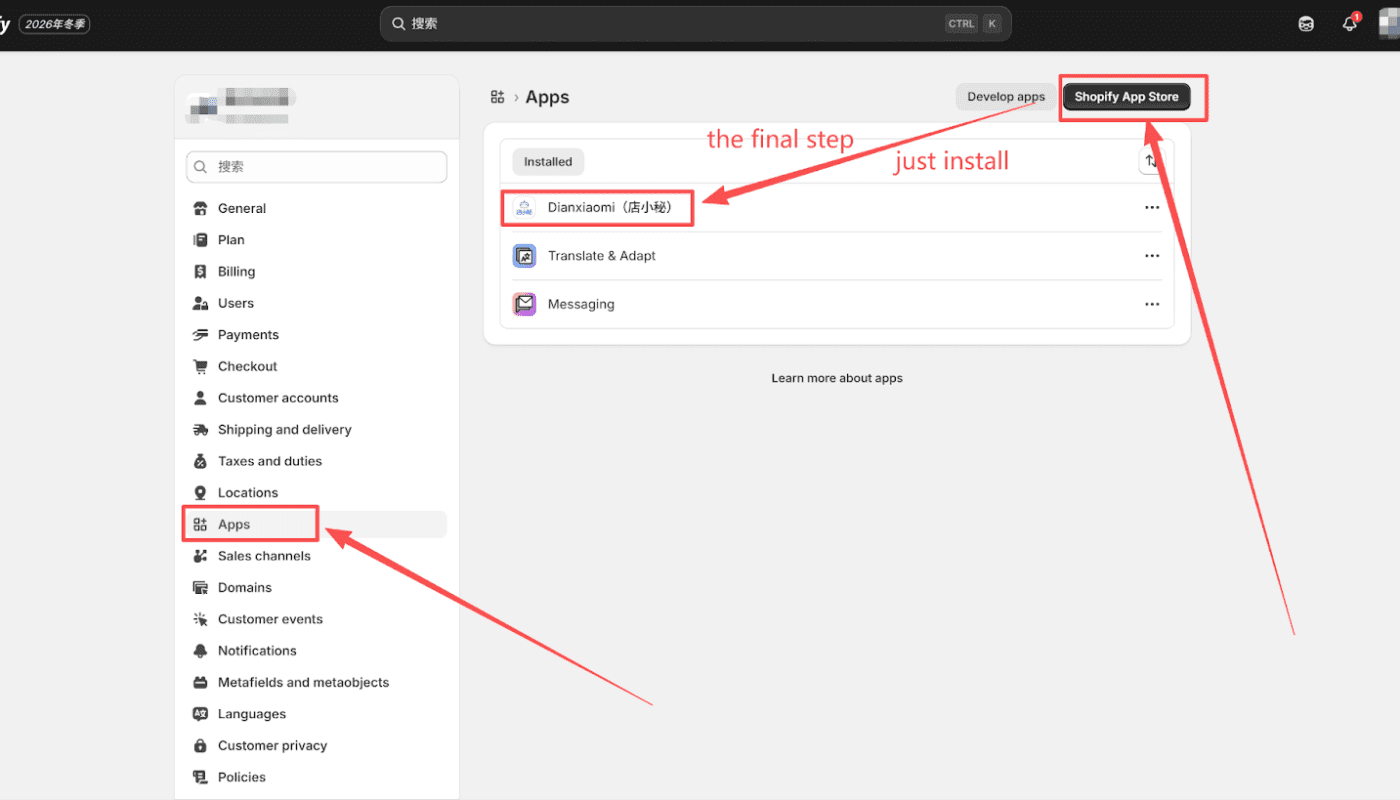This screenshot has width=1400, height=800.
Task: Open Payments in the settings sidebar
Action: click(248, 335)
